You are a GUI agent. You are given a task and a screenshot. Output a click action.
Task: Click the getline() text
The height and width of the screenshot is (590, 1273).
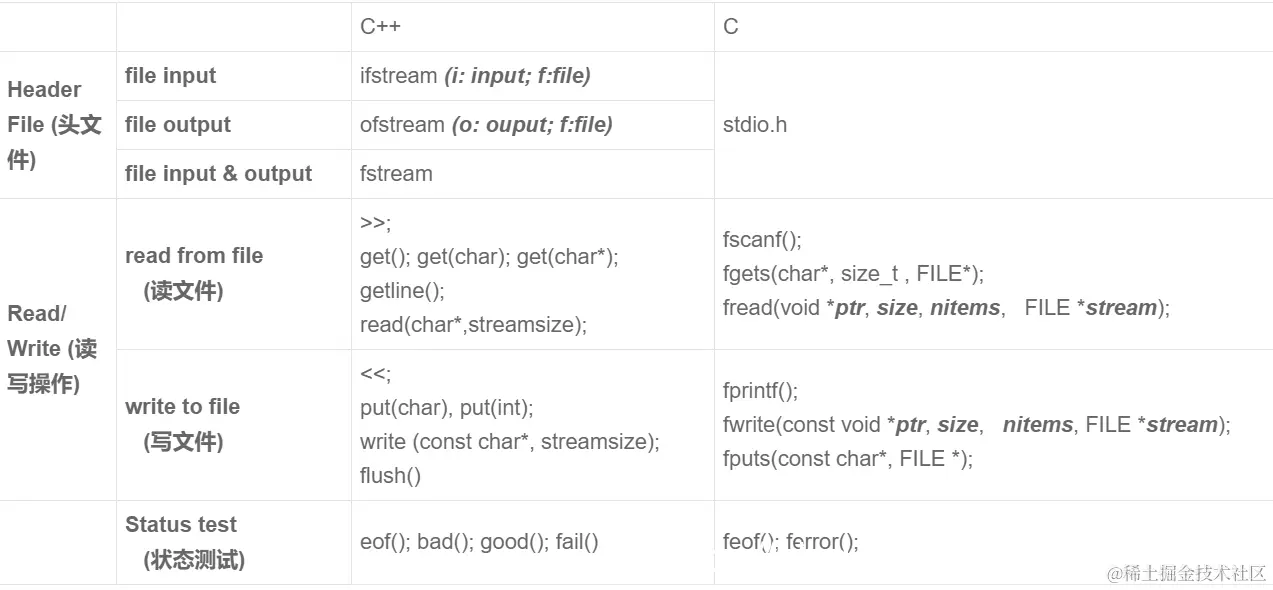tap(402, 290)
